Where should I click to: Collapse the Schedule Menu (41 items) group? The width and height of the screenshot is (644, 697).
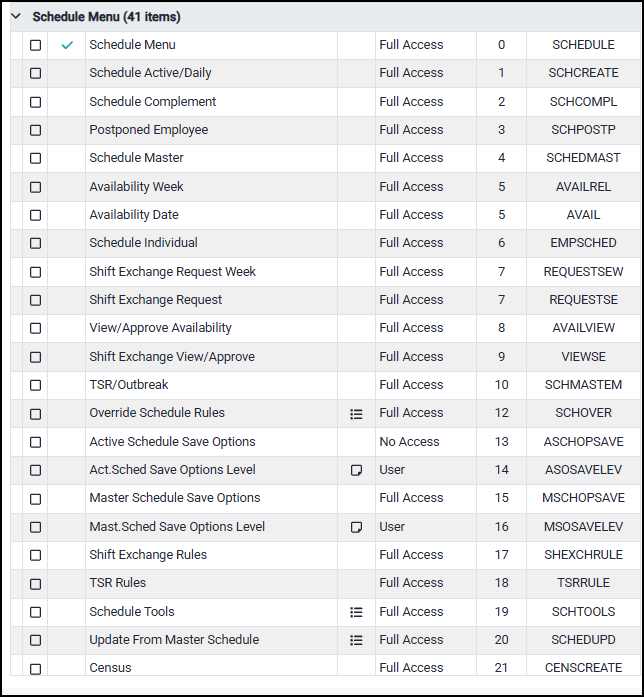[16, 17]
